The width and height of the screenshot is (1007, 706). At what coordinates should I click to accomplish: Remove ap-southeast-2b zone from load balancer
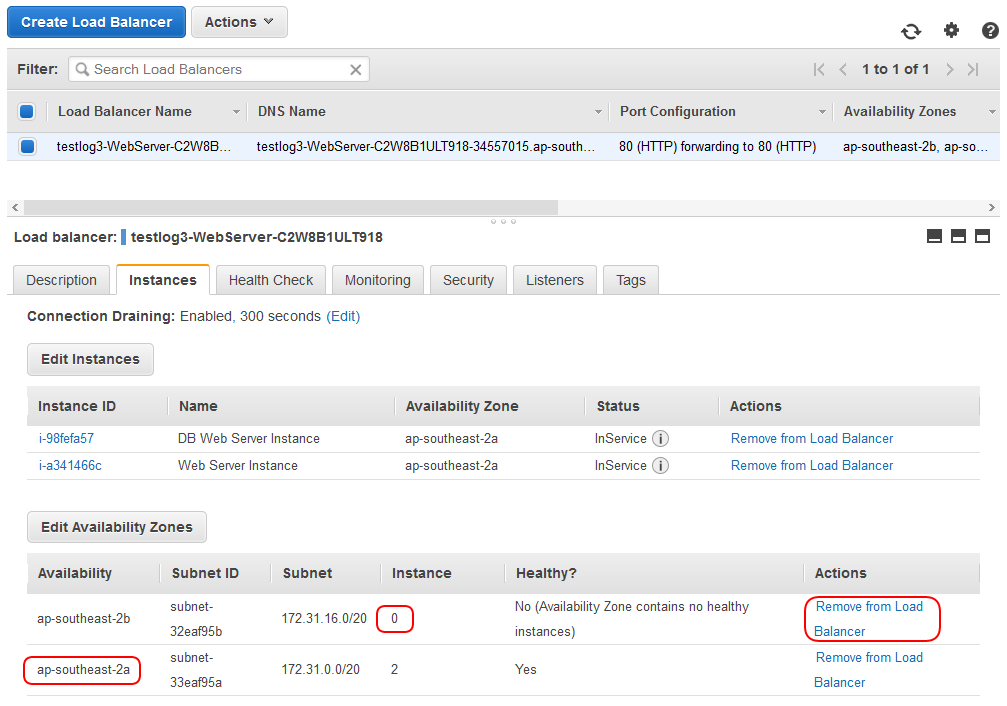pos(868,619)
